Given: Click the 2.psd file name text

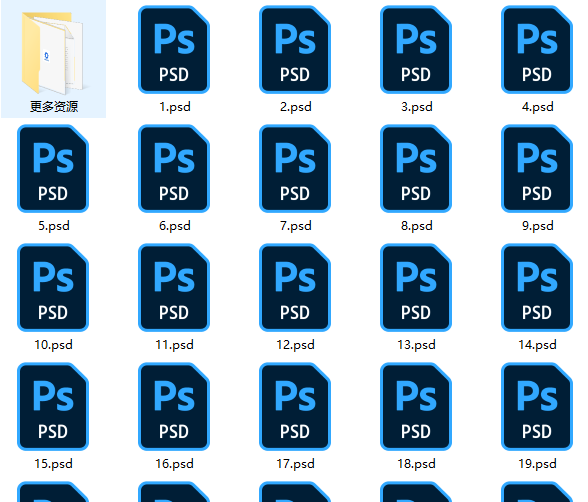Looking at the screenshot, I should (296, 107).
